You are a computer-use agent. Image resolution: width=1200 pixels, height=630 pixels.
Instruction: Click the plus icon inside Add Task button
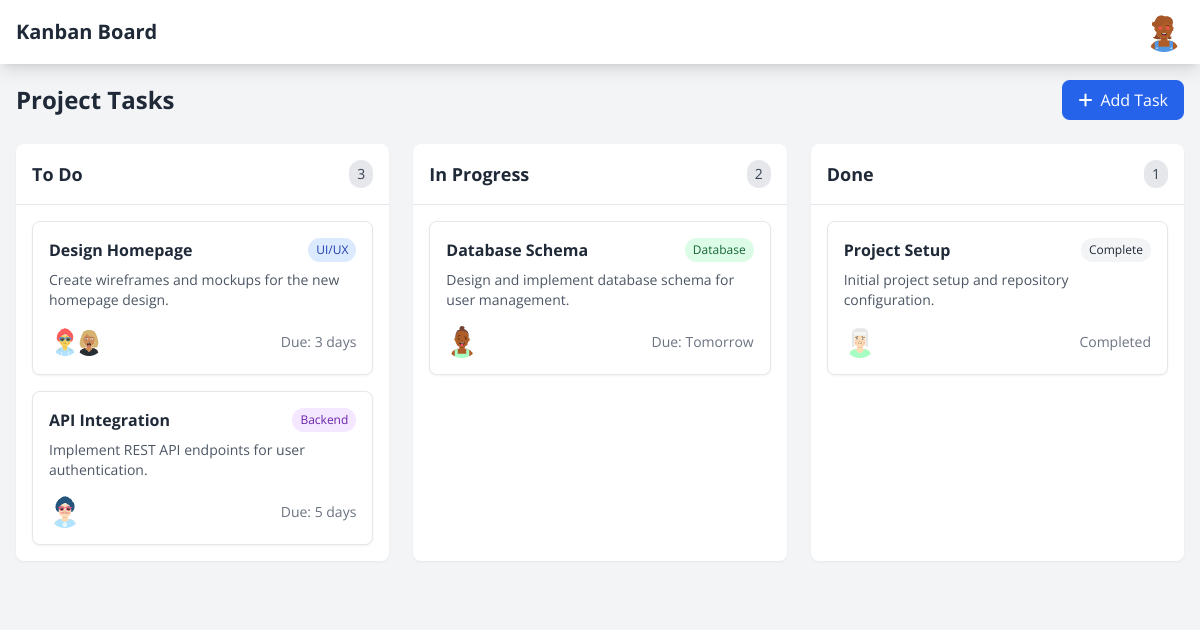point(1085,100)
